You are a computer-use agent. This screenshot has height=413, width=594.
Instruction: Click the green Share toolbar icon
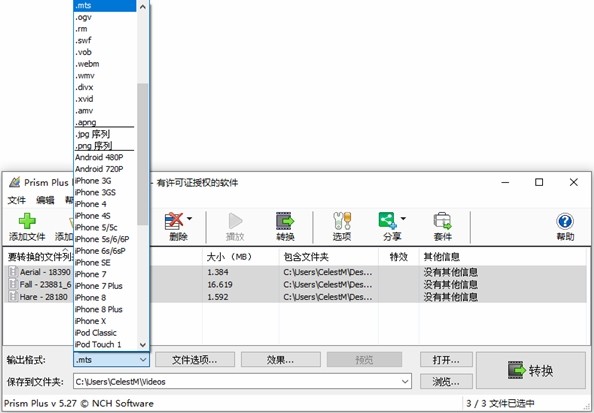(387, 221)
